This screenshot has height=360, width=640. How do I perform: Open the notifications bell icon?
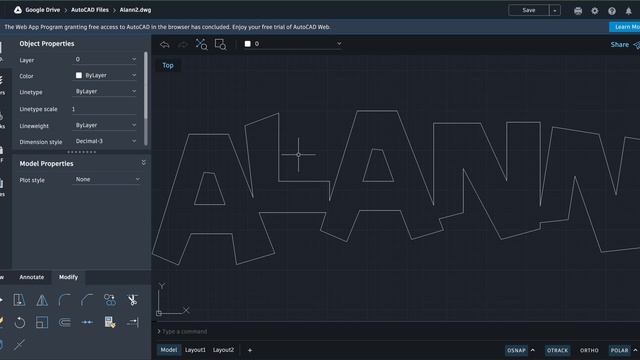point(629,11)
